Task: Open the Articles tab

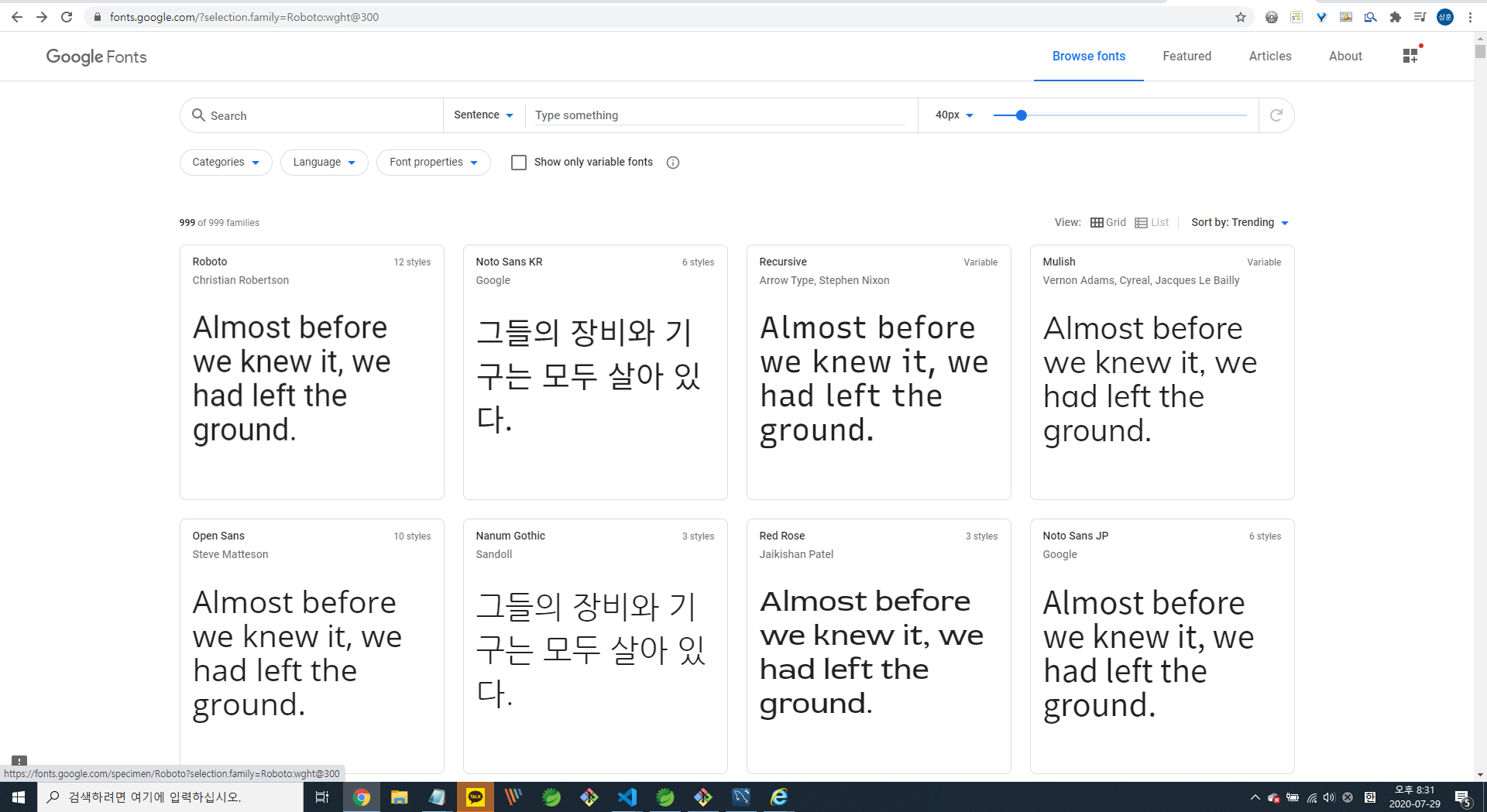Action: click(x=1270, y=56)
